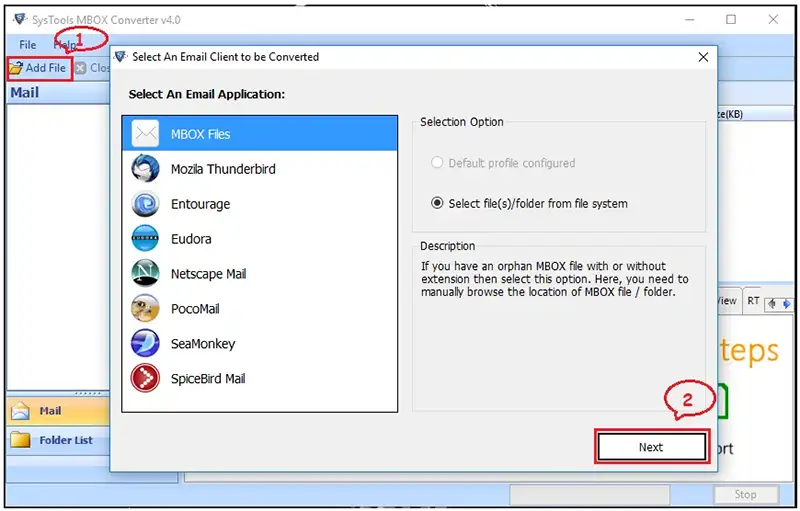Select Default profile configured radio option

437,163
